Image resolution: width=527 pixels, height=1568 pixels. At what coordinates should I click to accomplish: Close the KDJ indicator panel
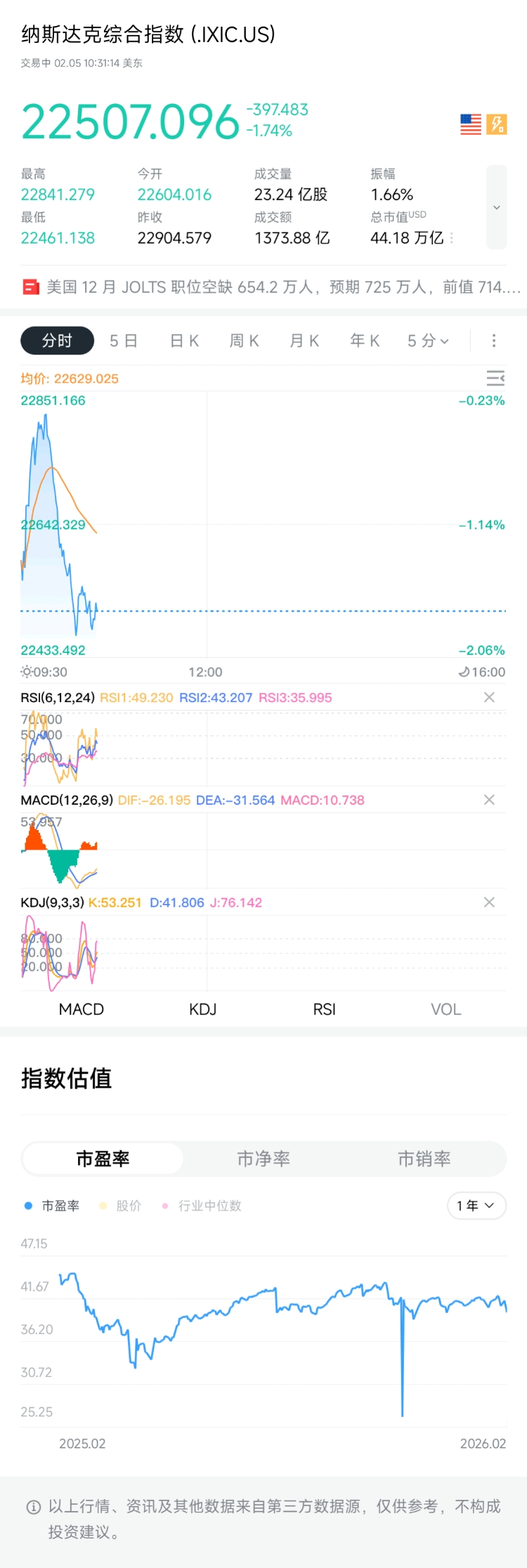tap(489, 902)
